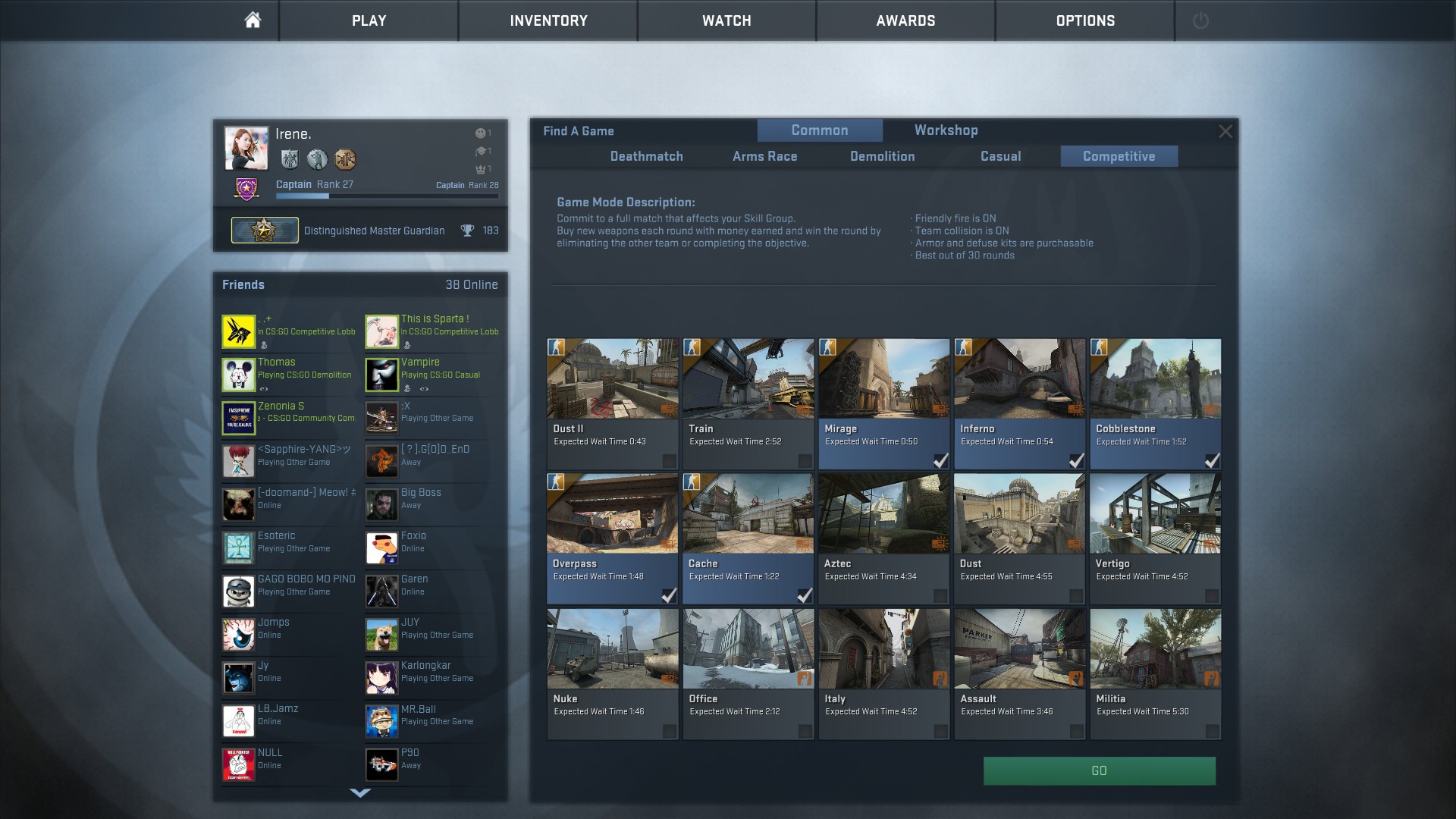1456x819 pixels.
Task: Click the Distinguished Master Guardian rank badge
Action: point(265,231)
